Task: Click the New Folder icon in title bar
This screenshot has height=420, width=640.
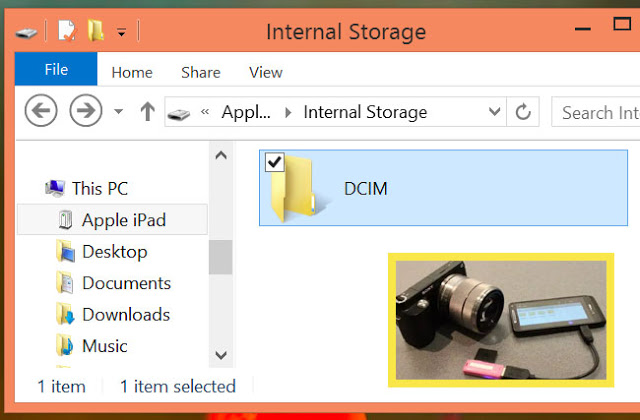Action: 96,31
